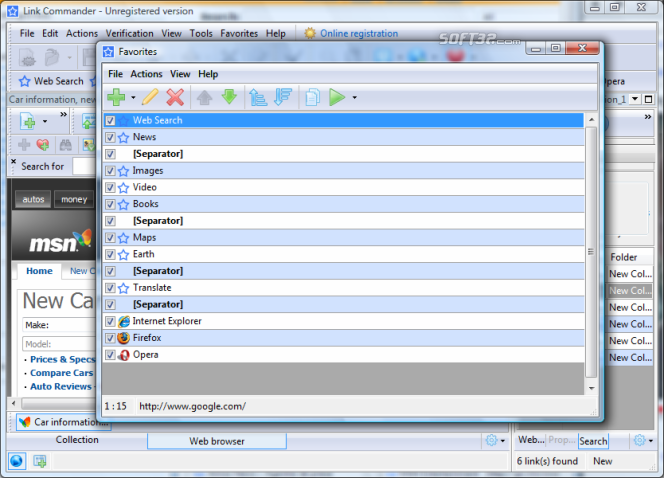Image resolution: width=664 pixels, height=478 pixels.
Task: Toggle the Translate checkbox
Action: pyautogui.click(x=110, y=288)
